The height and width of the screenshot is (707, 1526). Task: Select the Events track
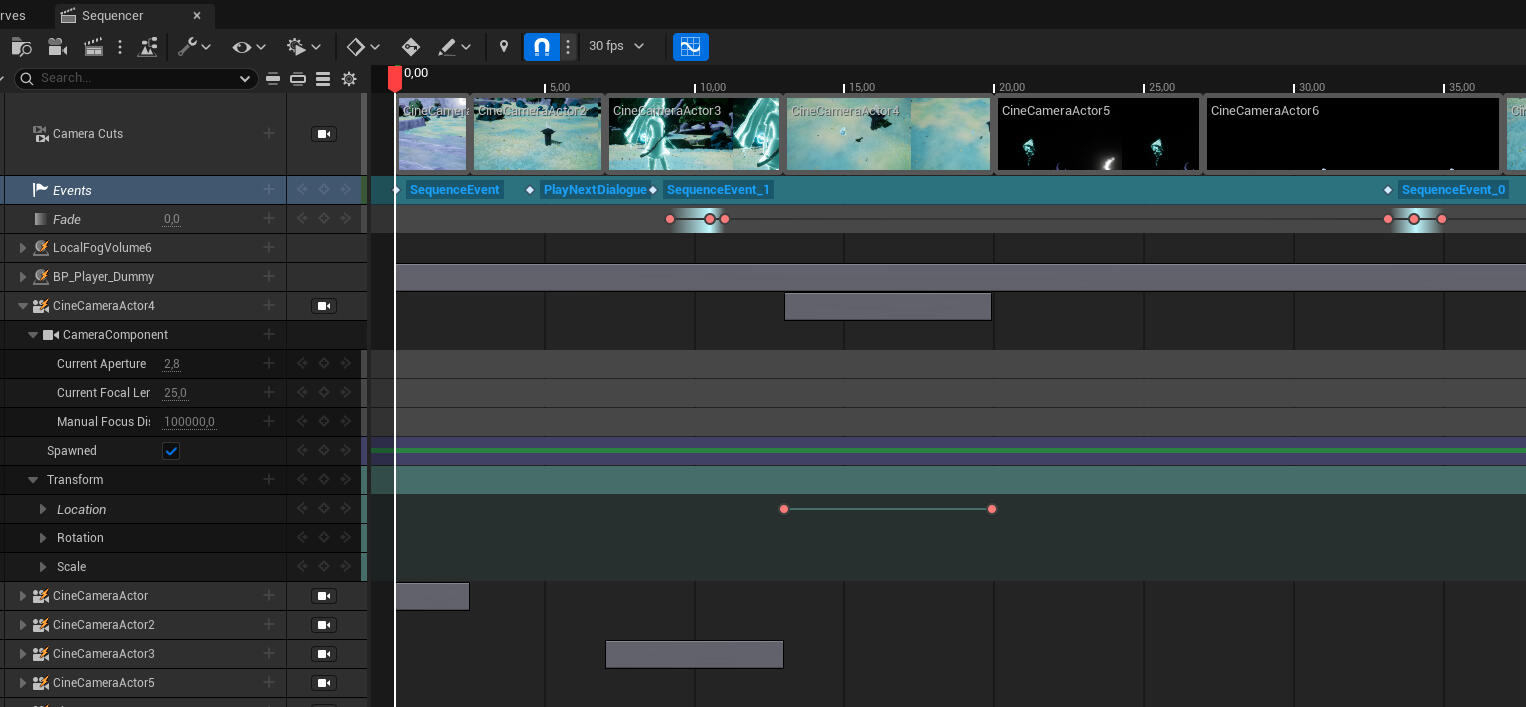point(72,190)
